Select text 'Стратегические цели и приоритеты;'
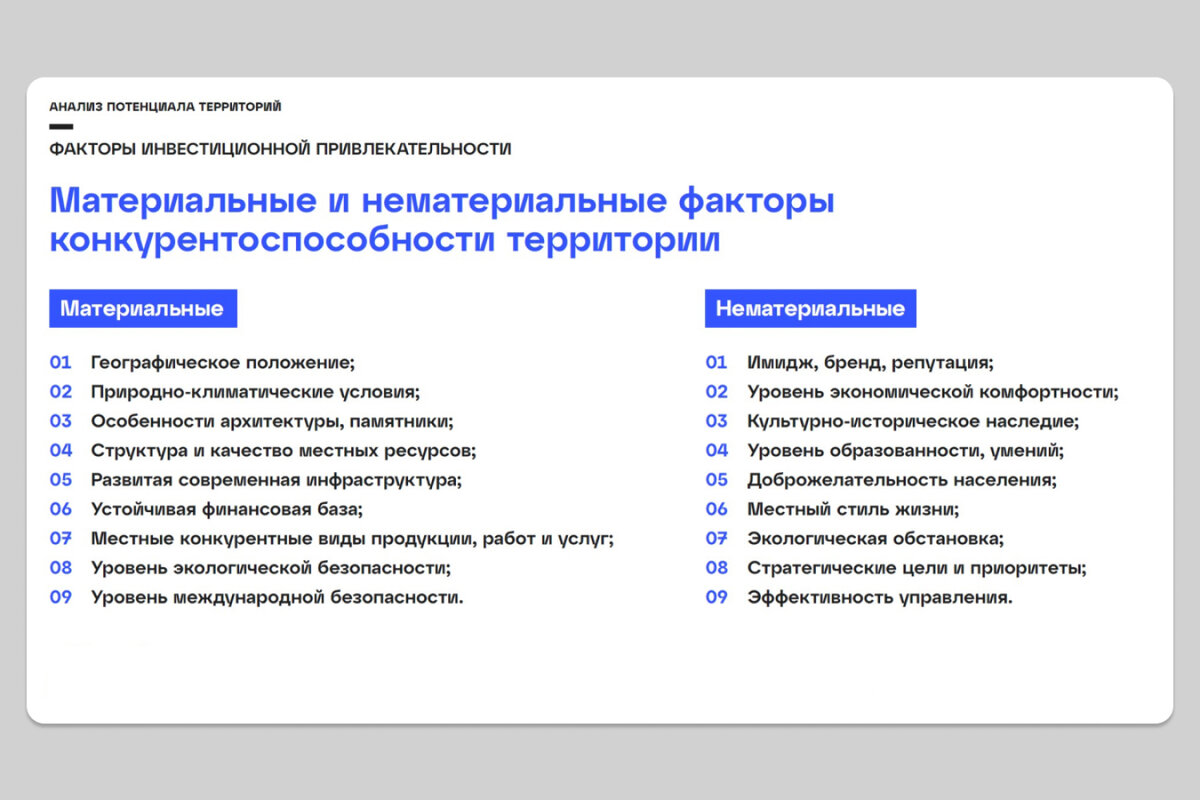 click(917, 568)
